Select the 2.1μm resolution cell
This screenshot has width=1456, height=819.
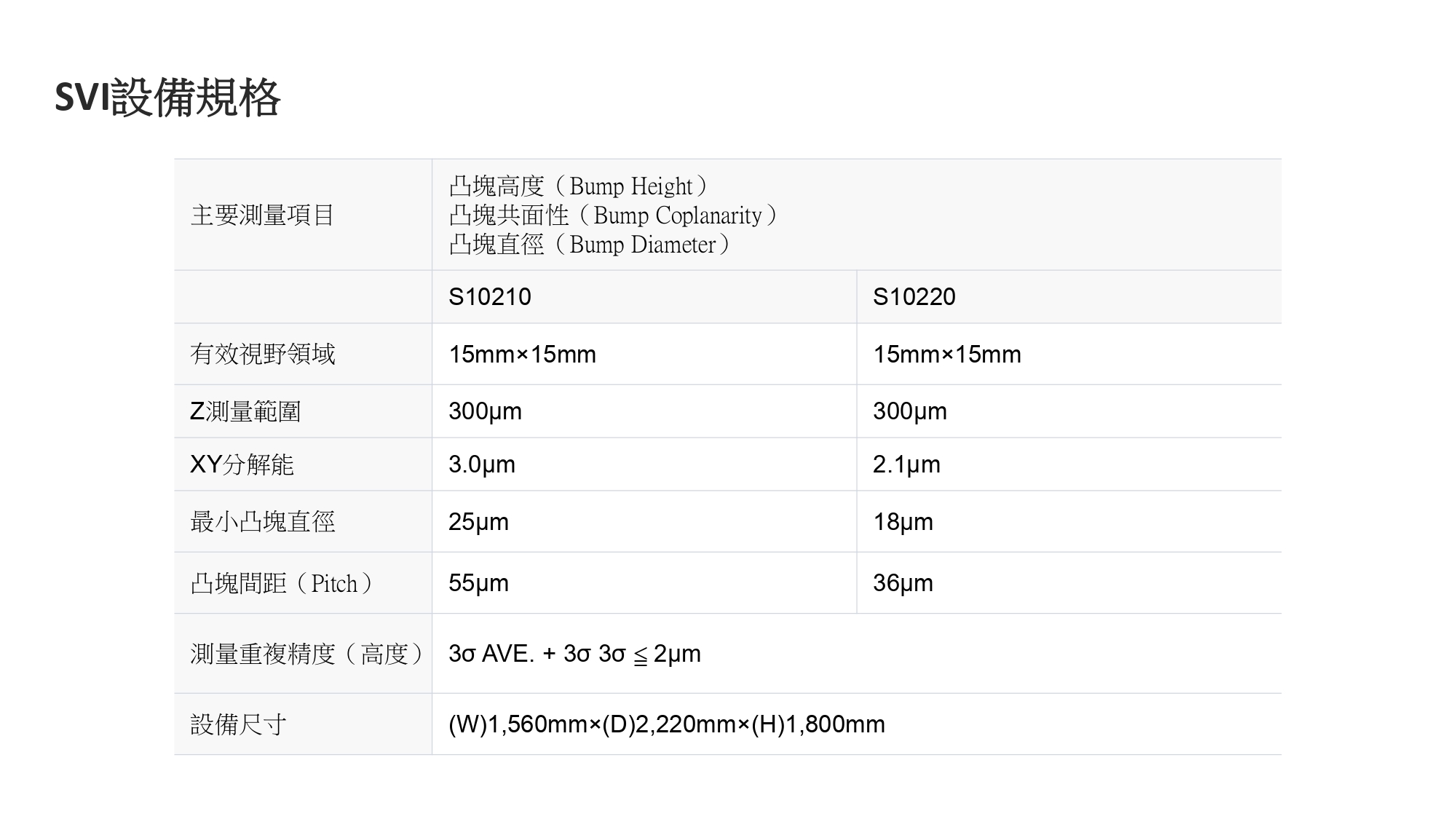906,464
